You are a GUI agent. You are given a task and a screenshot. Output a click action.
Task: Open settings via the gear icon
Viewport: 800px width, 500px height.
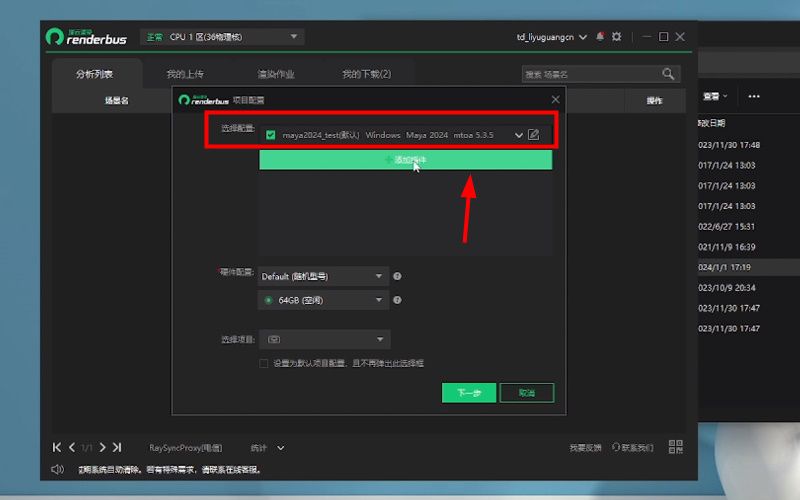(617, 37)
